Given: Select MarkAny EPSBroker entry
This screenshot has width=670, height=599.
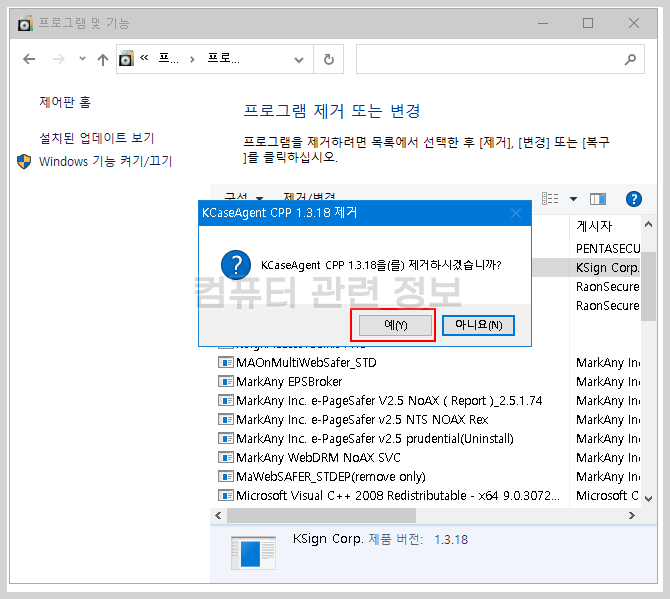Looking at the screenshot, I should click(289, 382).
